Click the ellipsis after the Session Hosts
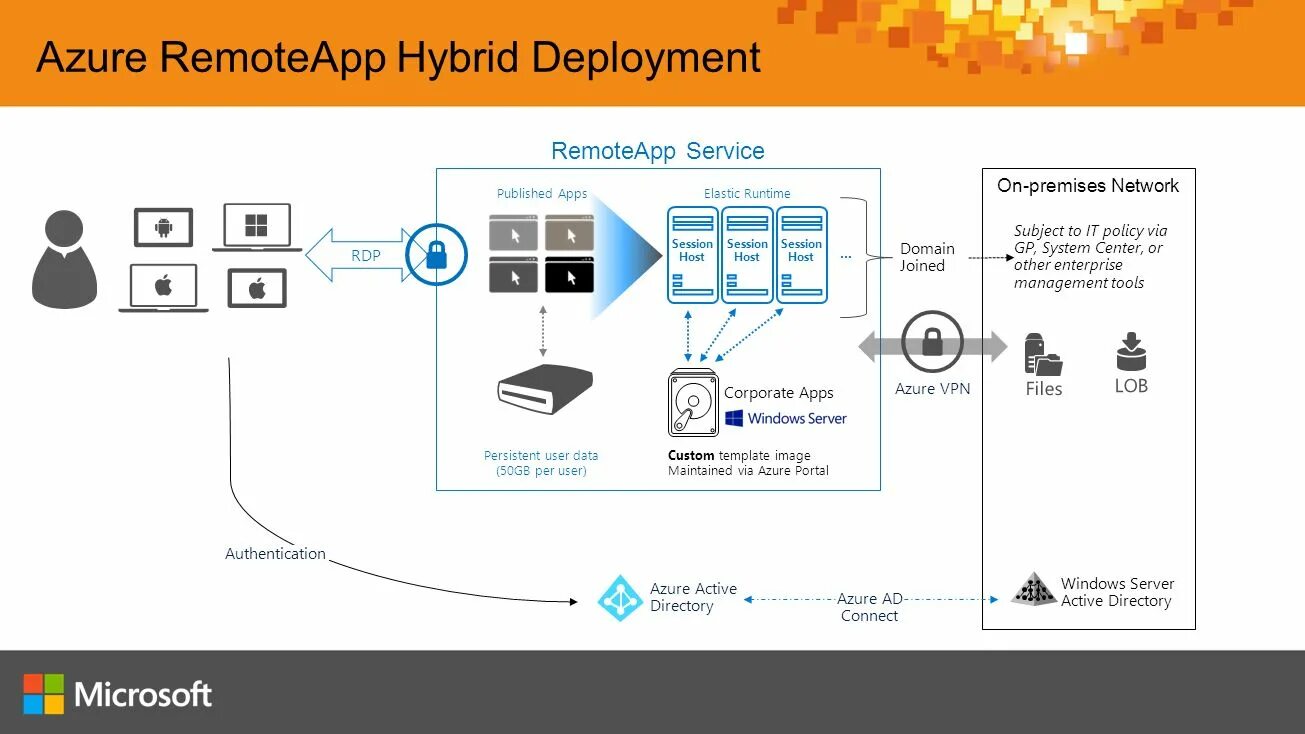The image size is (1305, 734). pyautogui.click(x=846, y=257)
